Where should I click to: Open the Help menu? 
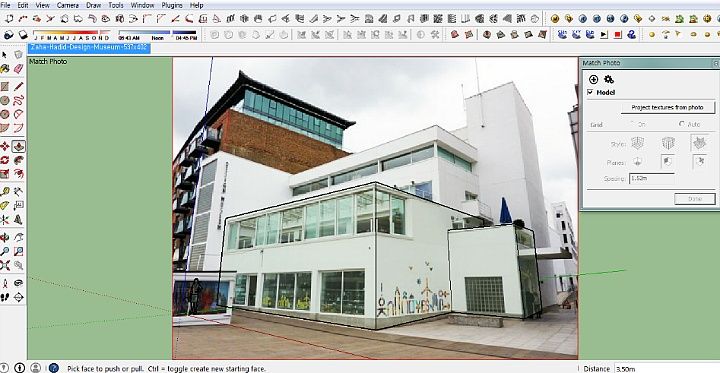point(196,5)
